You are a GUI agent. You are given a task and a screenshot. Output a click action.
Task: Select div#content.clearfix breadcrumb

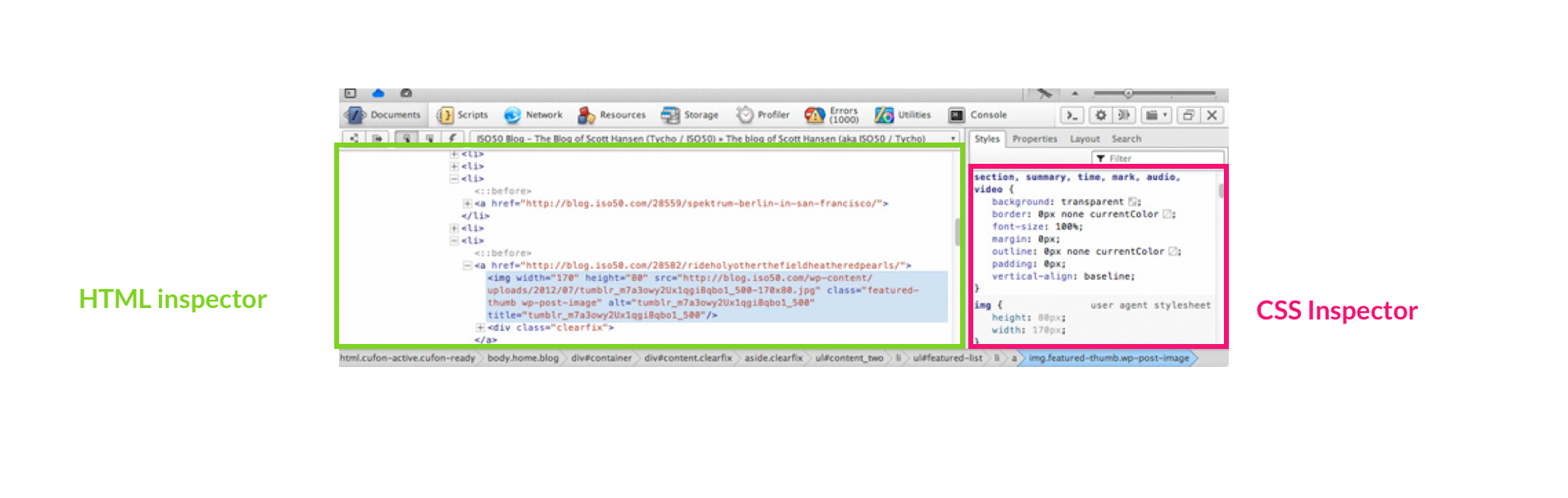tap(688, 358)
